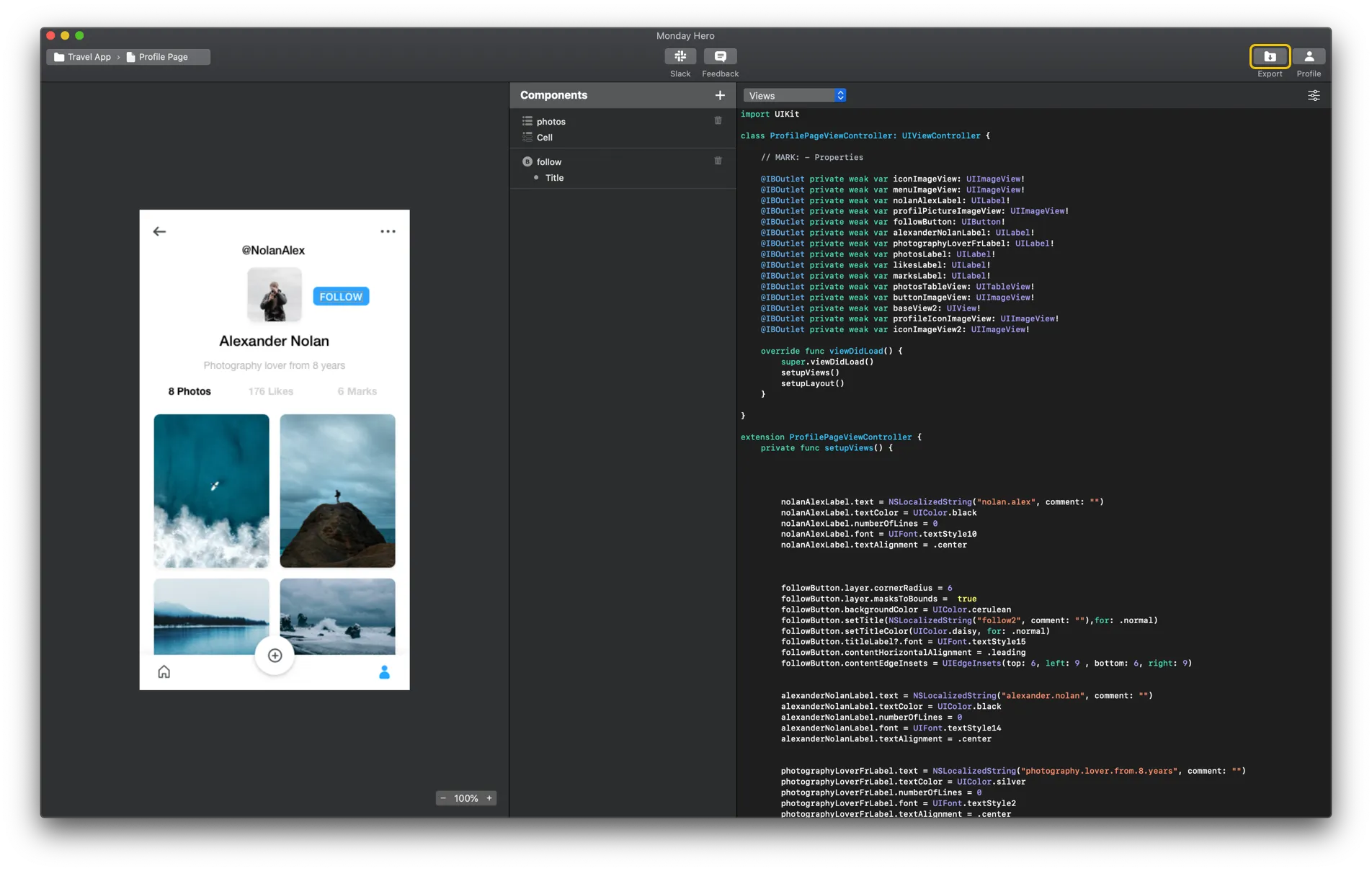Open the Views dropdown selector
This screenshot has width=1372, height=871.
coord(795,95)
